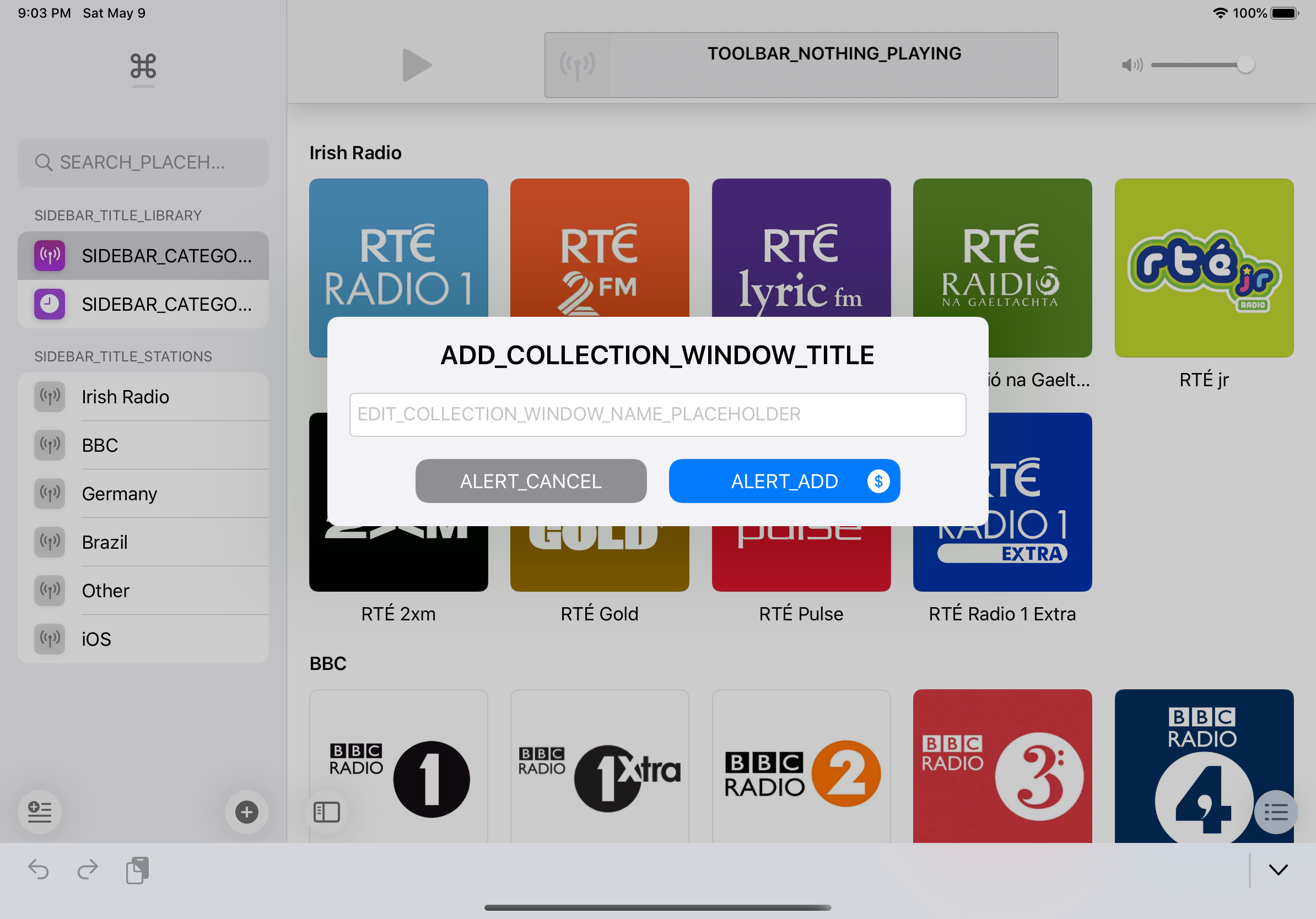This screenshot has height=919, width=1316.
Task: Click the sidebar search field
Action: (x=143, y=163)
